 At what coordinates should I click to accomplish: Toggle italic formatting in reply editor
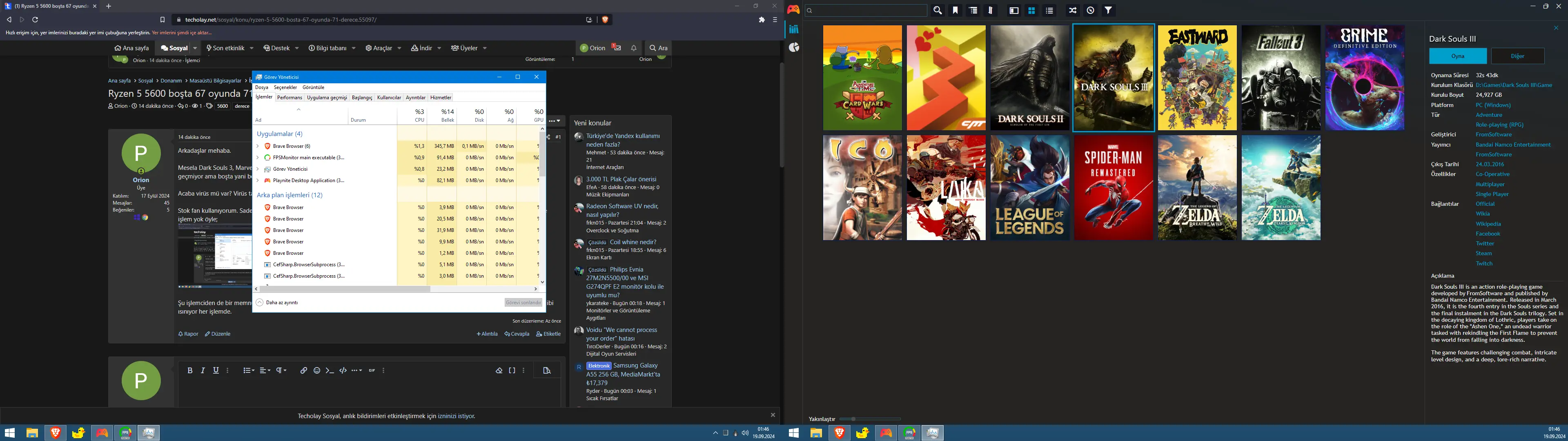tap(203, 370)
